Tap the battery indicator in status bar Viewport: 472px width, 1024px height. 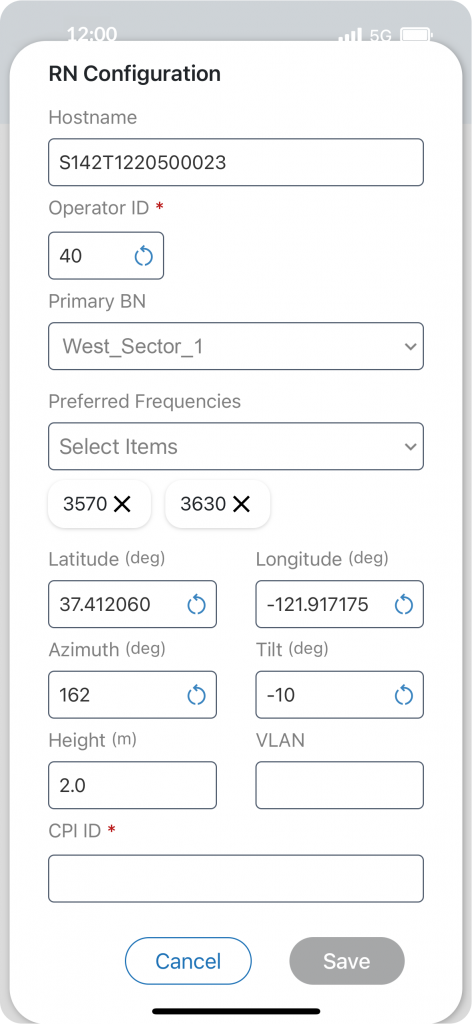416,35
